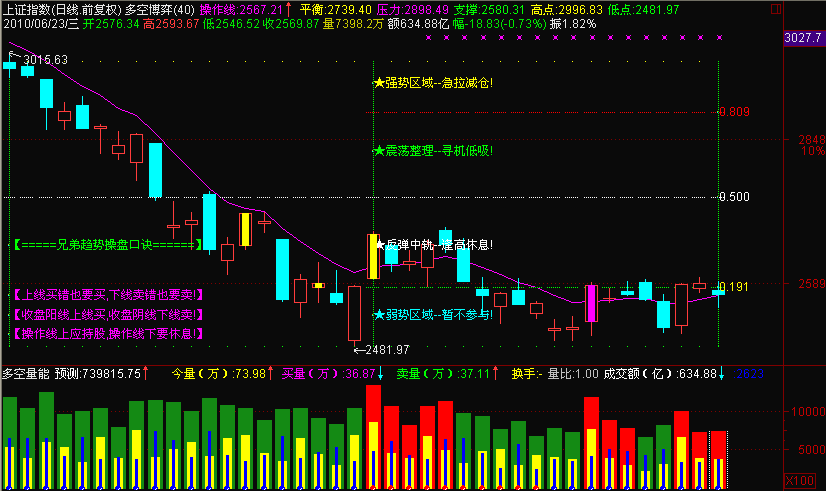Screen dimensions: 826x491
Task: Click the volume 量7398.2万
Action: coord(353,24)
